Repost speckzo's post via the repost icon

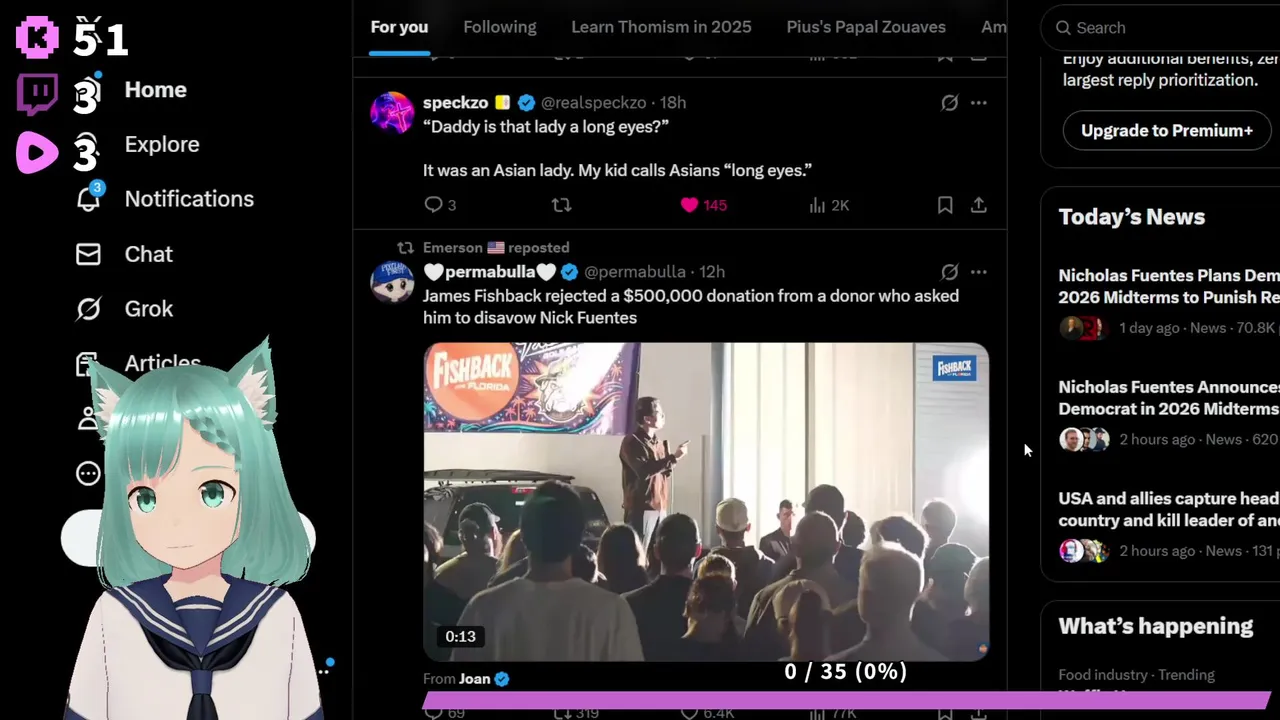pyautogui.click(x=562, y=205)
